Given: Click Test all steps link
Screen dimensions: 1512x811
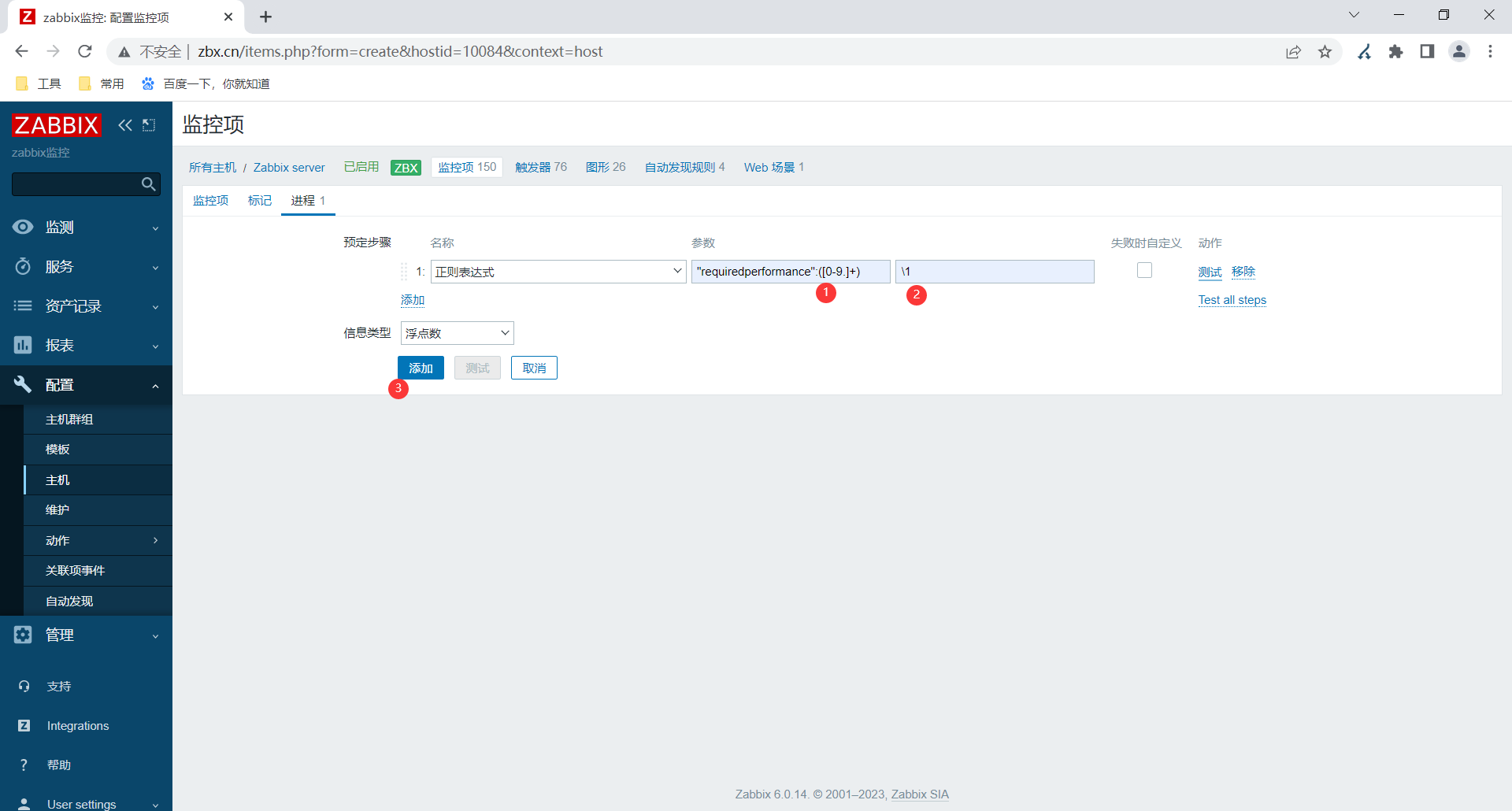Looking at the screenshot, I should point(1232,300).
